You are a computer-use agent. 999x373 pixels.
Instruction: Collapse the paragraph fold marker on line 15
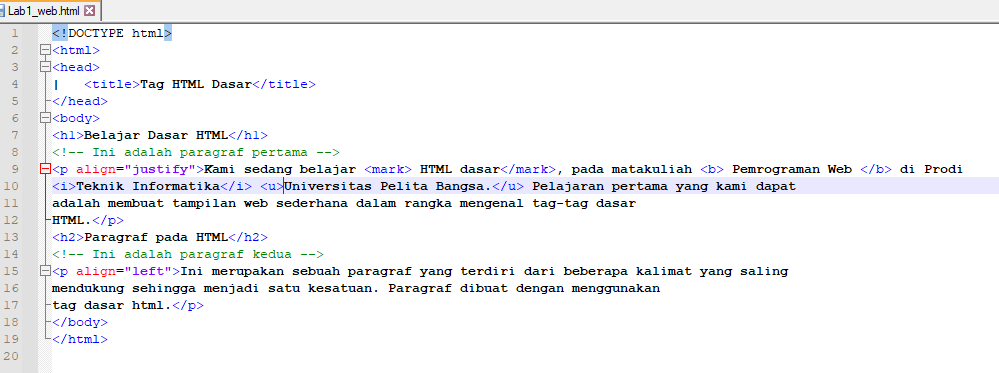tap(45, 271)
